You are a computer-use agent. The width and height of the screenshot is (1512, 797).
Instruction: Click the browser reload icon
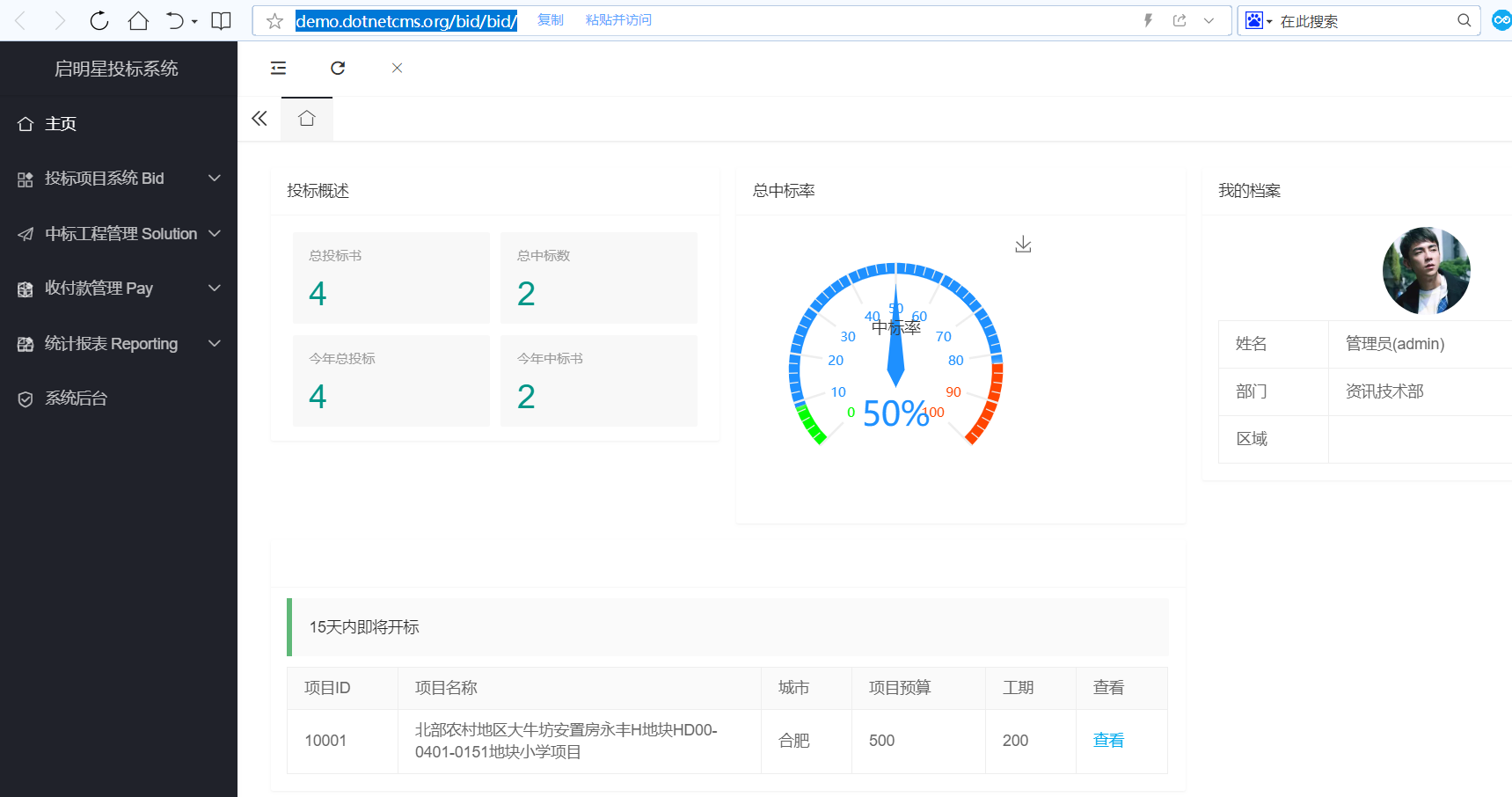coord(99,21)
